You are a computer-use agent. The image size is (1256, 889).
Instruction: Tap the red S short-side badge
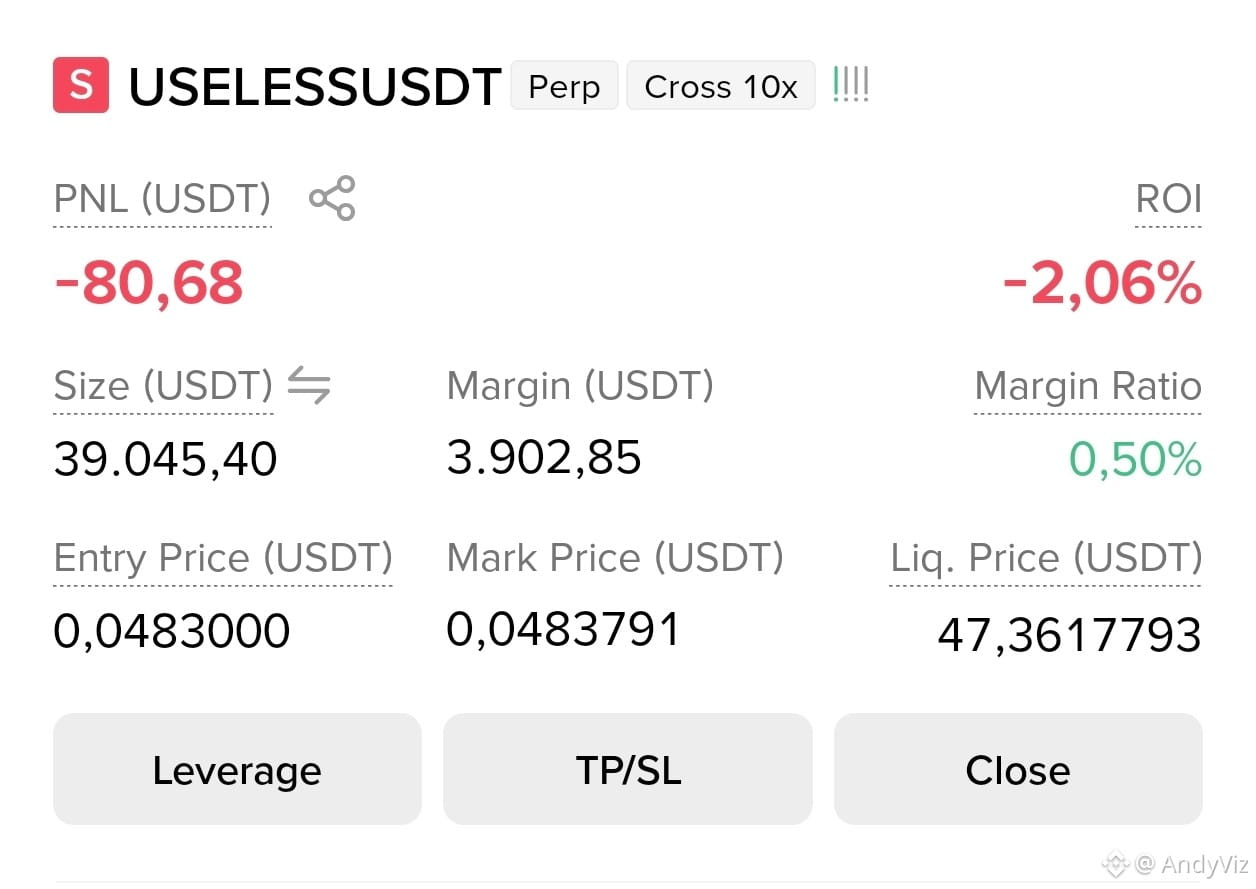coord(81,85)
